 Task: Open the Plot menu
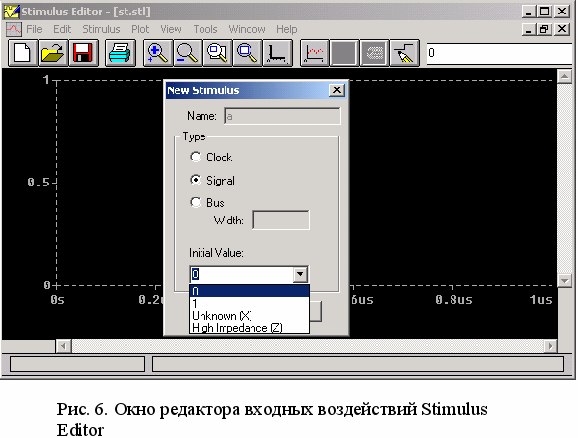pos(140,29)
